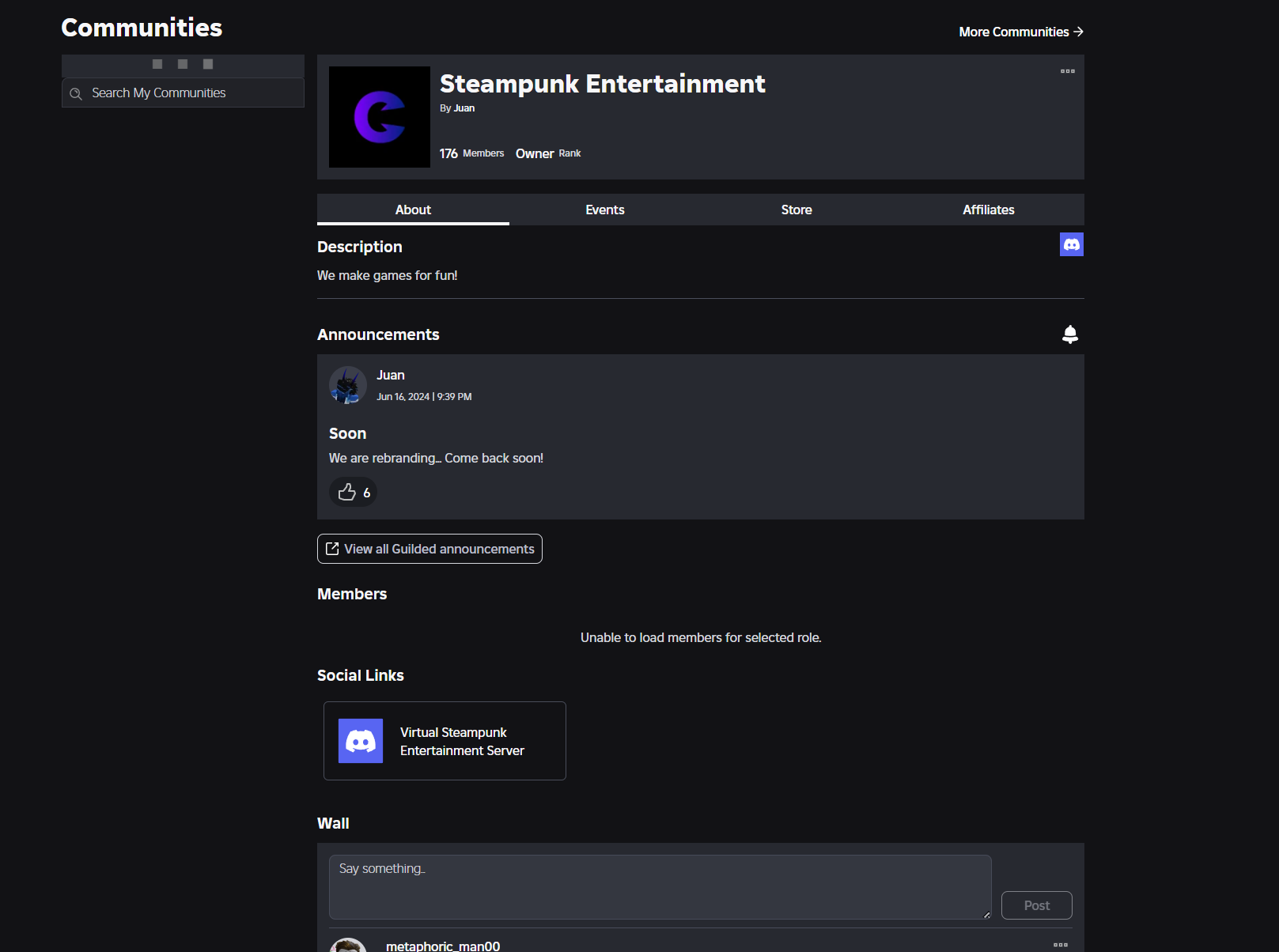
Task: Click the Discord logo in Social Links card
Action: pyautogui.click(x=360, y=741)
